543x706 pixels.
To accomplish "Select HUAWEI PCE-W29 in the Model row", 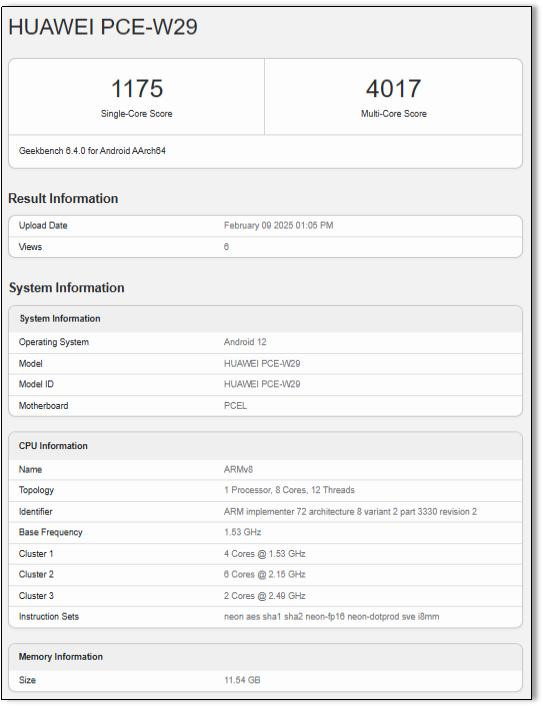I will point(262,363).
